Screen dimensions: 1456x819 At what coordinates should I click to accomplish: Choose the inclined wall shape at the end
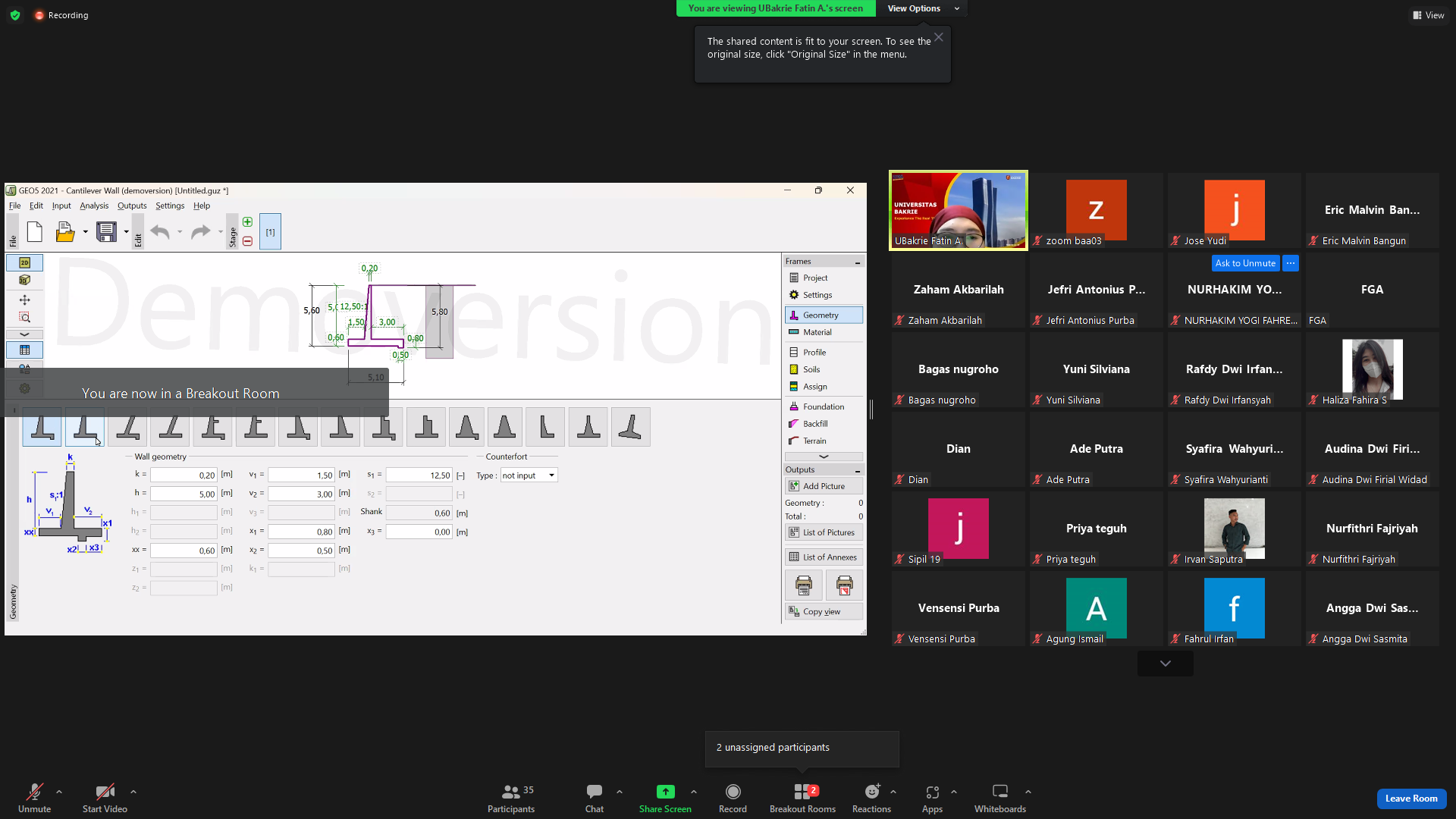[630, 427]
